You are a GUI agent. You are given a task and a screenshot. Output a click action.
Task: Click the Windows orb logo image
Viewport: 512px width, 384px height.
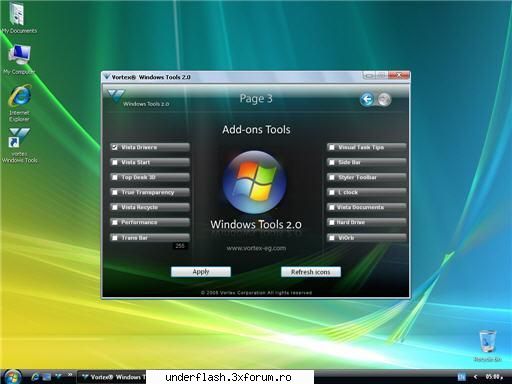tap(255, 182)
